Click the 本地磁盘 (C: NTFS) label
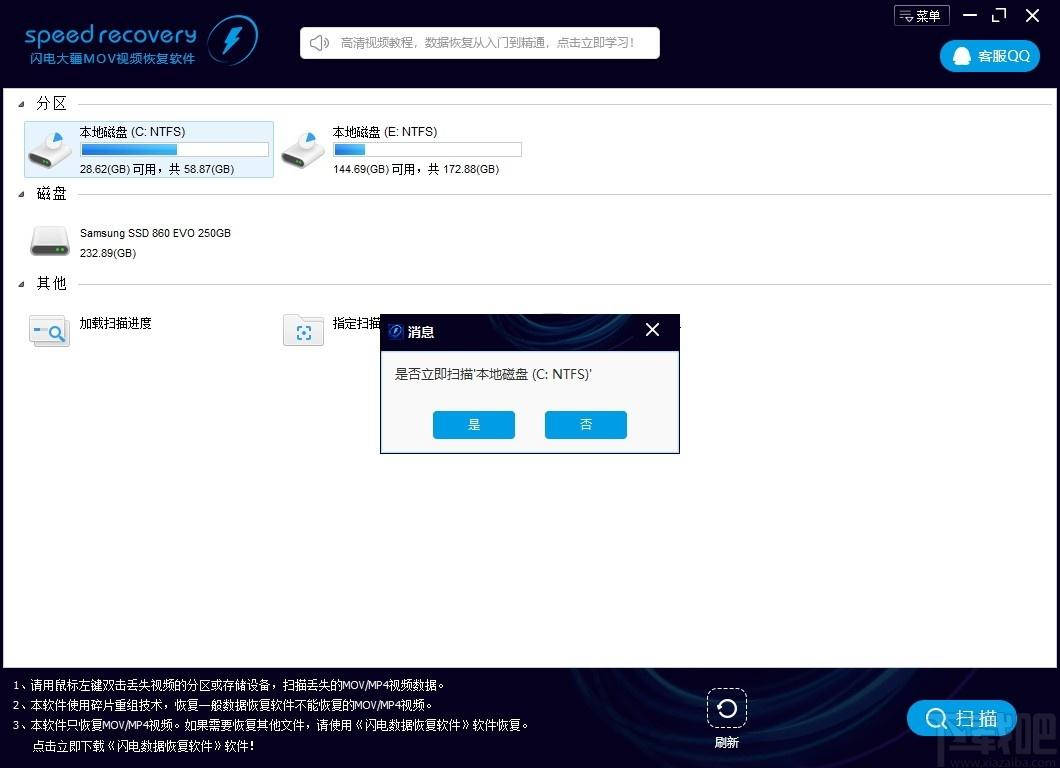 132,132
